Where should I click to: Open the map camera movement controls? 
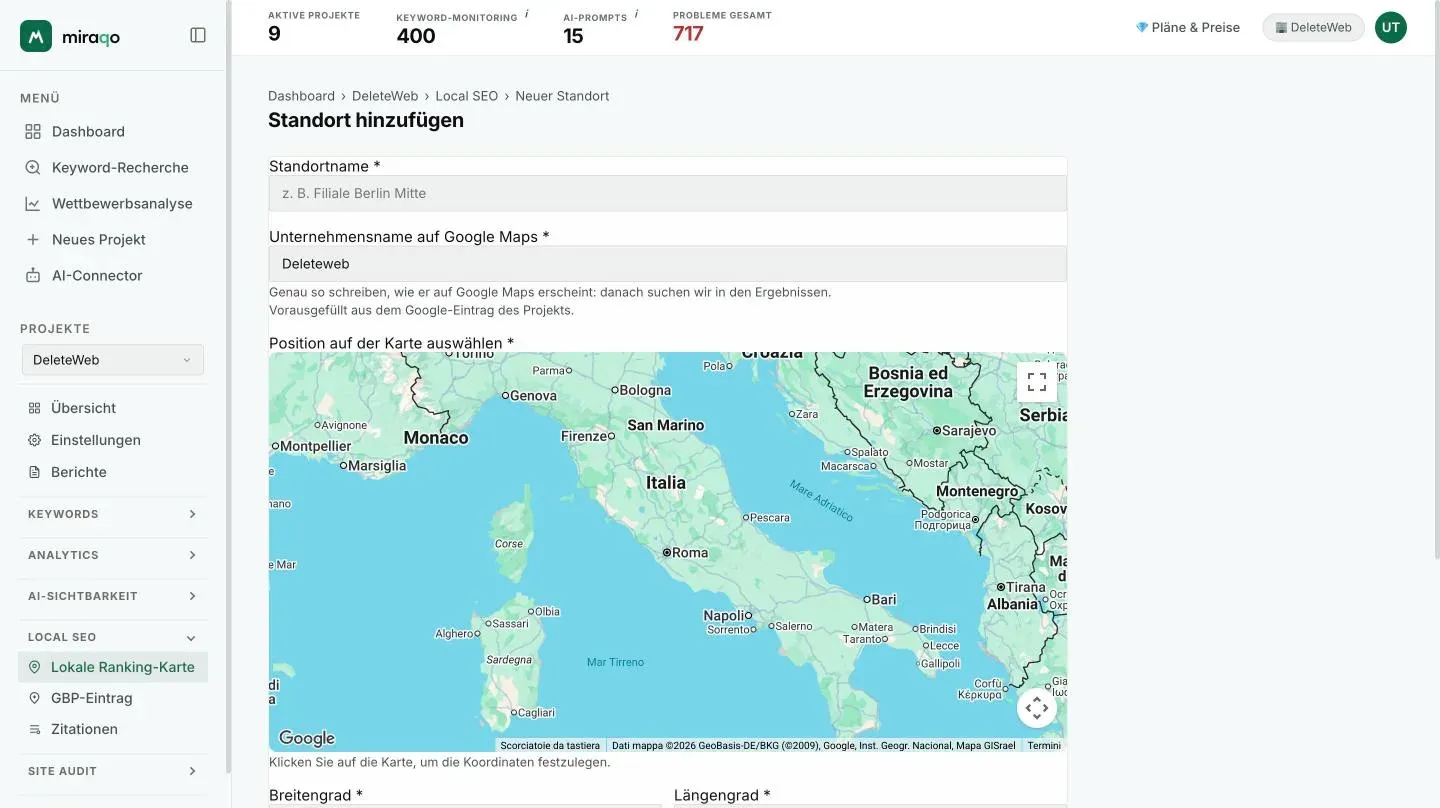click(1037, 708)
